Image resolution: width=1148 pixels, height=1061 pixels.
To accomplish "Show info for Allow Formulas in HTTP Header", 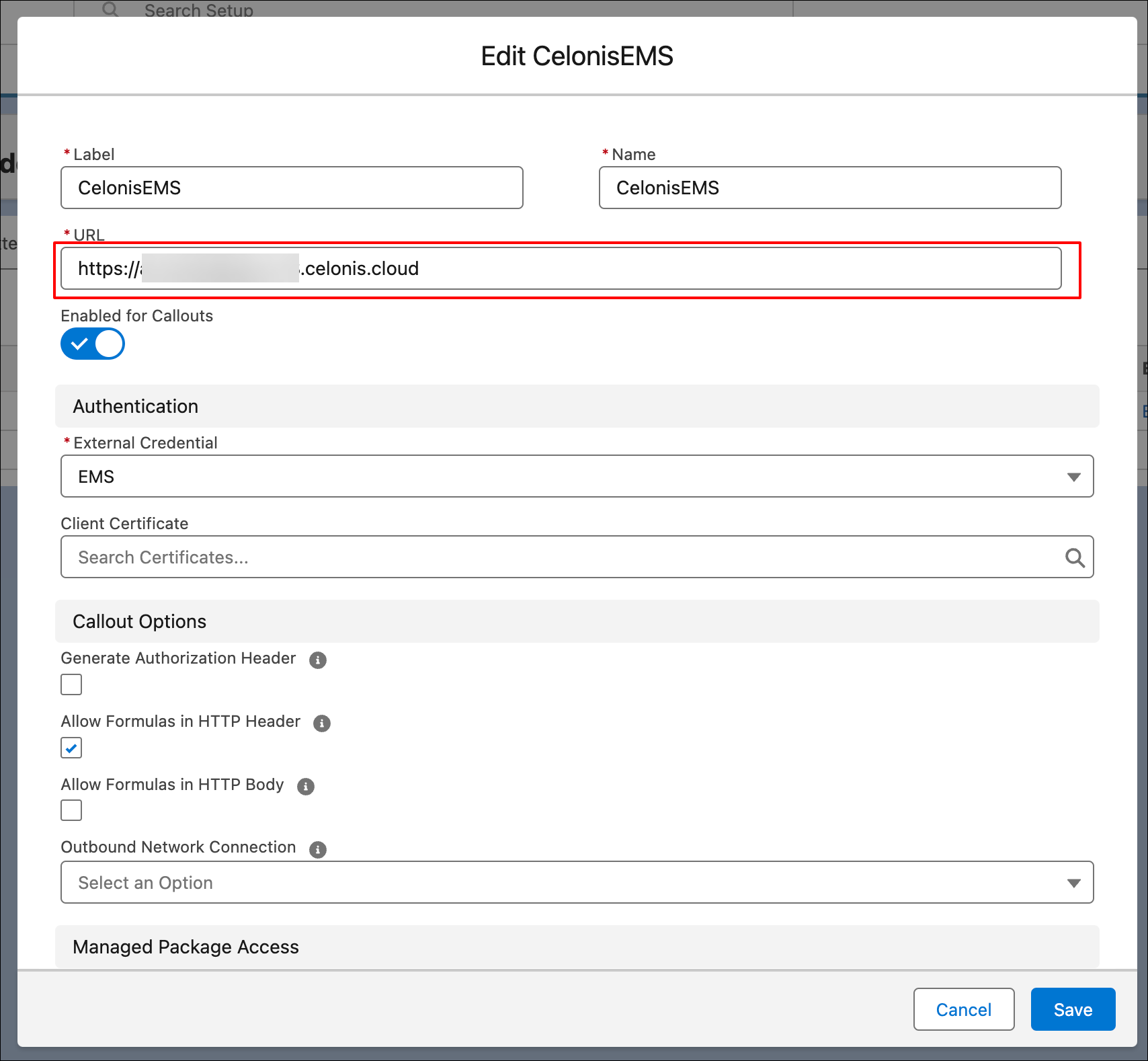I will (322, 723).
